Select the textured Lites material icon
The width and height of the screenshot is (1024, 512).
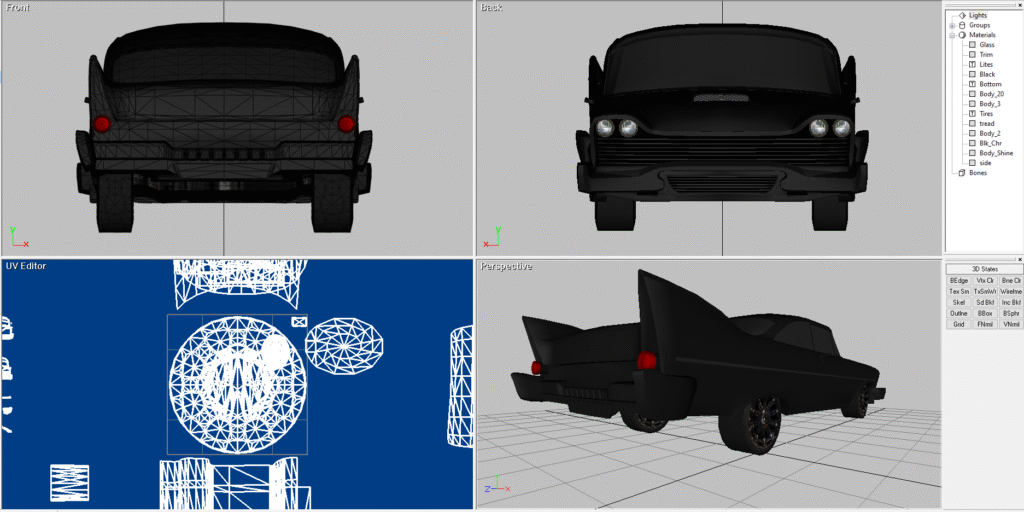click(x=971, y=64)
